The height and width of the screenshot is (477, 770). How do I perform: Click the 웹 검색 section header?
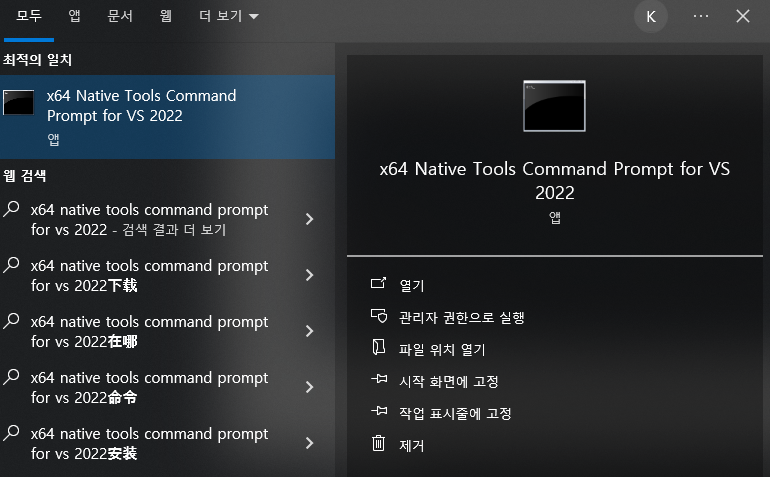(25, 175)
